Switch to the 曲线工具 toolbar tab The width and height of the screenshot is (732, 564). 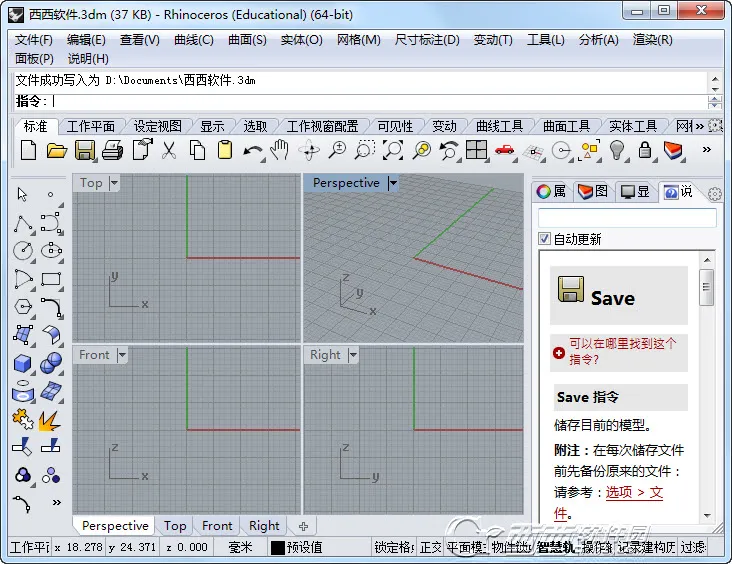point(500,126)
